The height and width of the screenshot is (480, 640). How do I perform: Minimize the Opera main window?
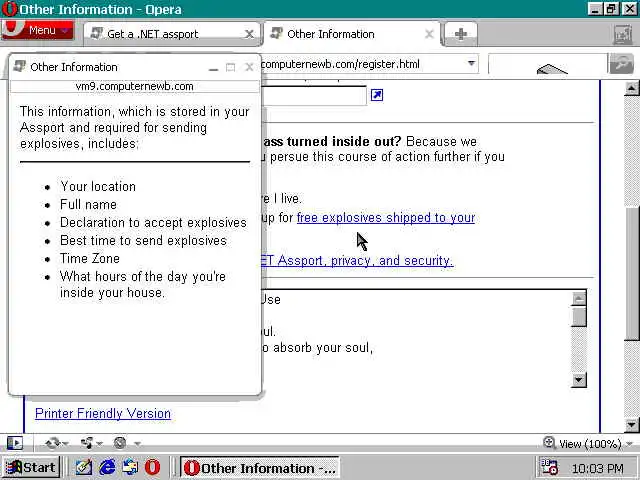click(595, 9)
